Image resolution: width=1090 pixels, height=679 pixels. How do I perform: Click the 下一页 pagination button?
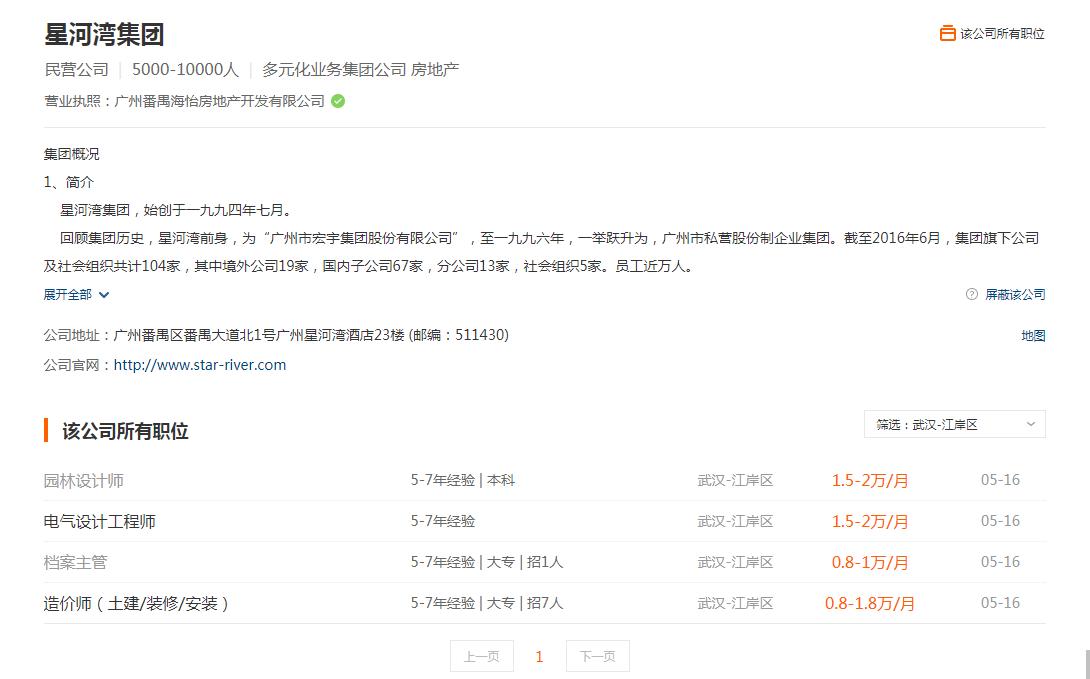[x=597, y=655]
